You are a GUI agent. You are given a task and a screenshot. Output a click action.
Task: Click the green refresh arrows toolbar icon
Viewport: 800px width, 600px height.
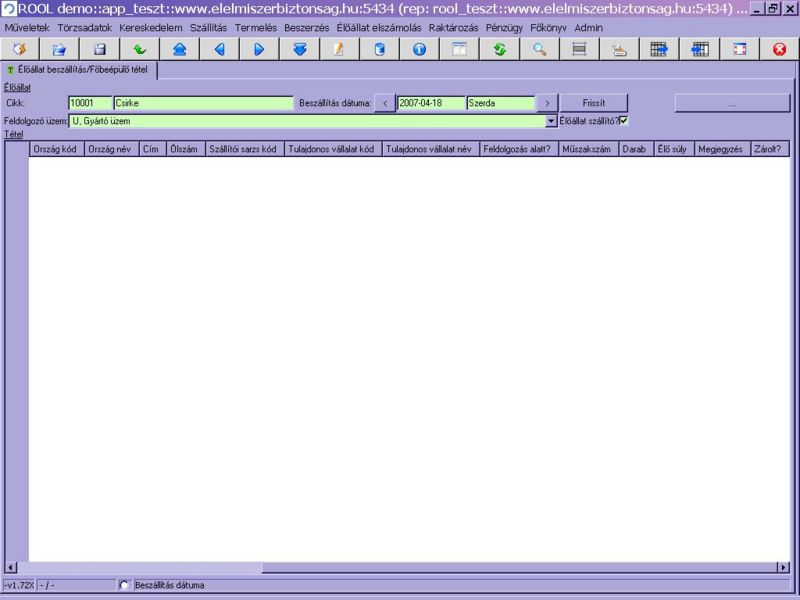[499, 49]
